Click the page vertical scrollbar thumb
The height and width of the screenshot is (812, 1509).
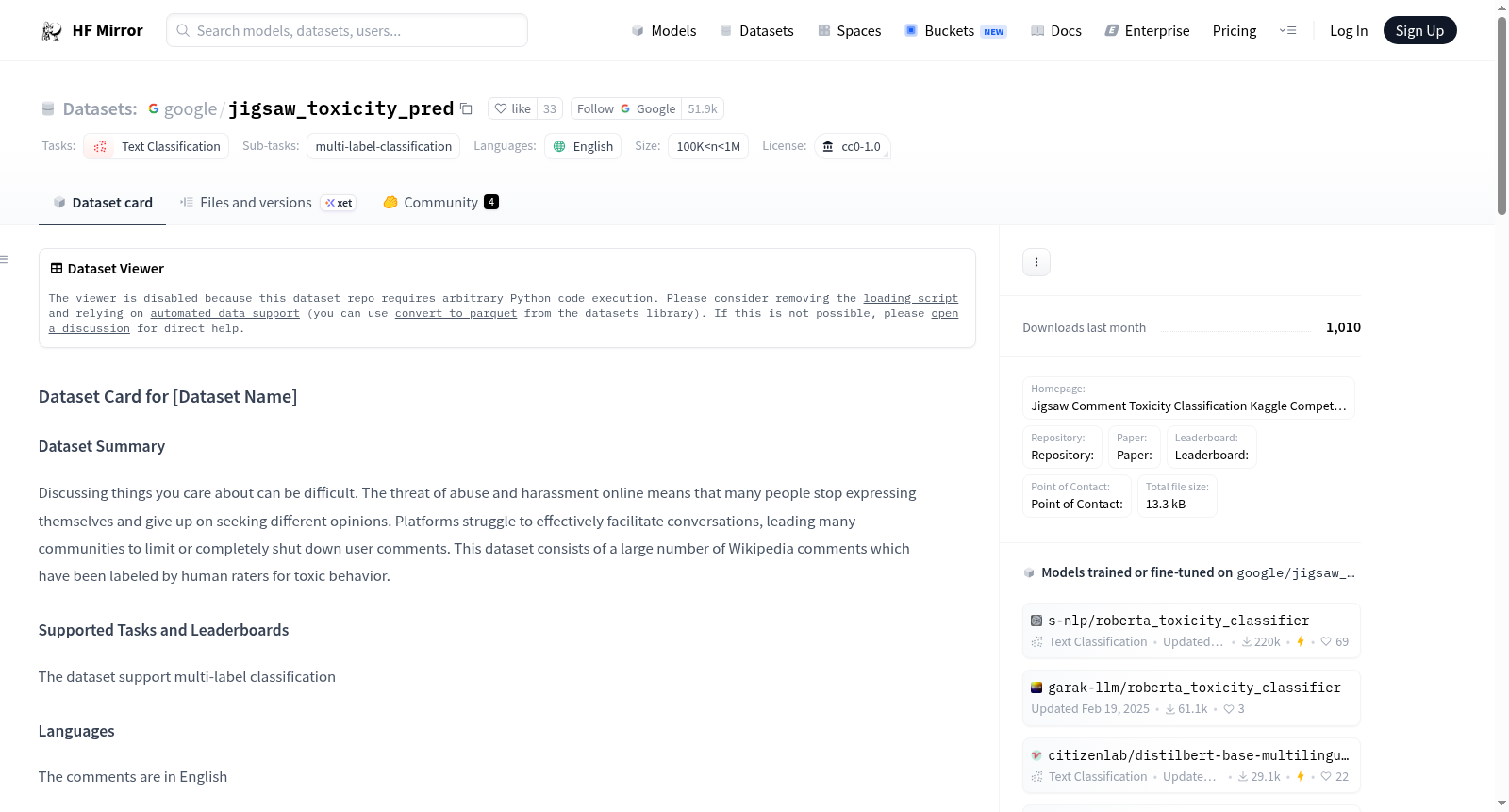tap(1501, 116)
